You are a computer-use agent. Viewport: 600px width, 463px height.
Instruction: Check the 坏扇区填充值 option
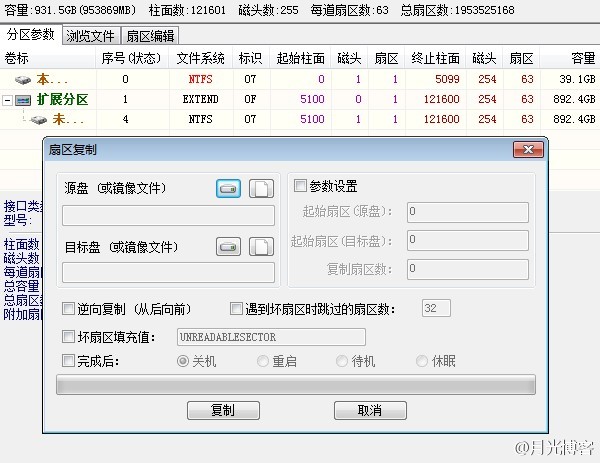(x=68, y=337)
